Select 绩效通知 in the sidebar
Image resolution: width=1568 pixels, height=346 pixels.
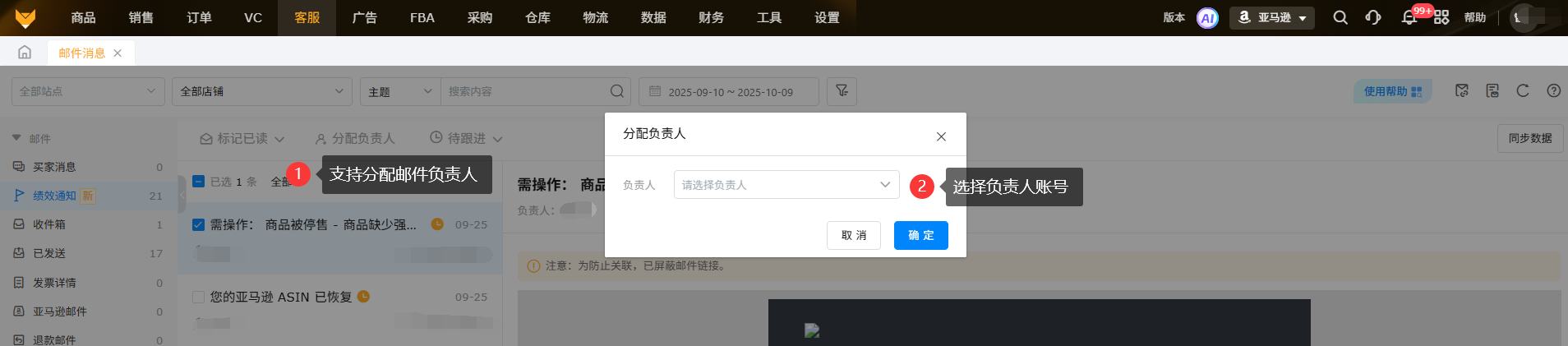pyautogui.click(x=88, y=196)
